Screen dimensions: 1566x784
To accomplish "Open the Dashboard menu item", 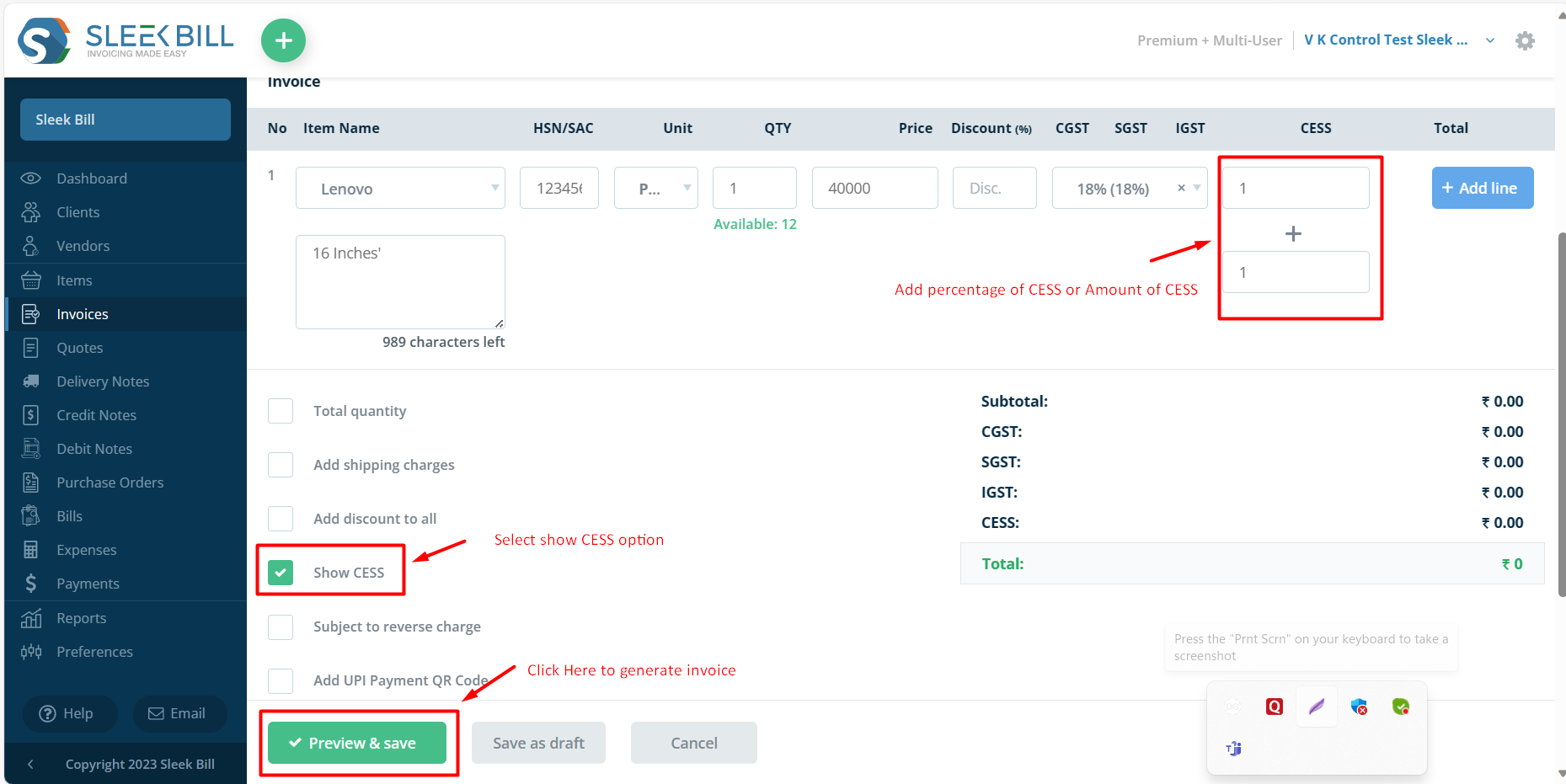I will [x=92, y=179].
